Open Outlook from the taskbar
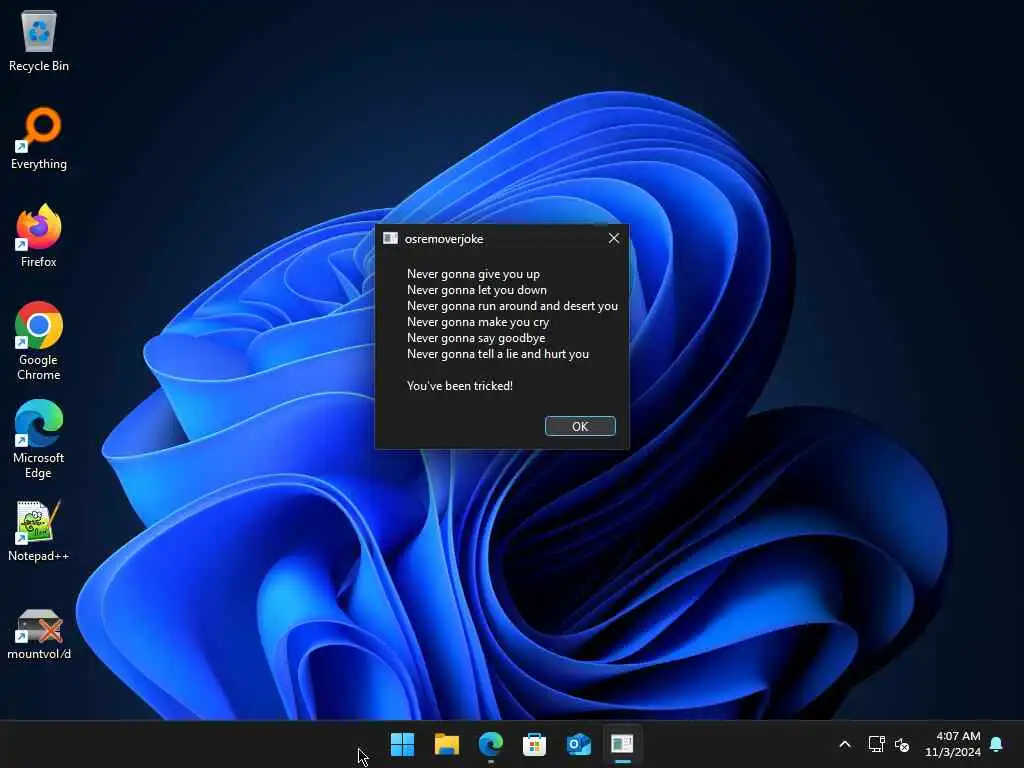Viewport: 1024px width, 768px height. coord(579,744)
